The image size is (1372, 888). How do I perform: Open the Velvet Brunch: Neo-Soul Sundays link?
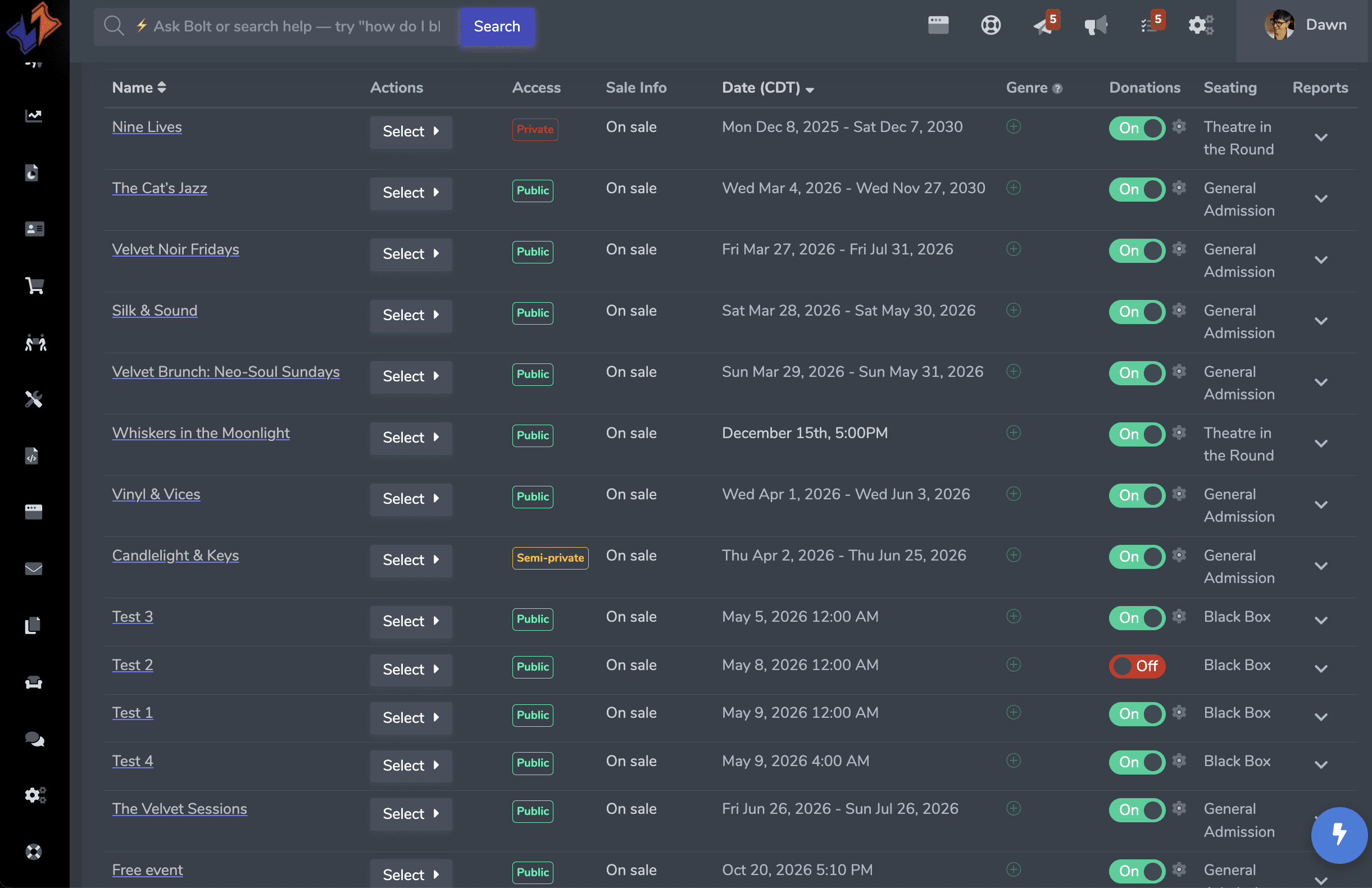pyautogui.click(x=225, y=372)
